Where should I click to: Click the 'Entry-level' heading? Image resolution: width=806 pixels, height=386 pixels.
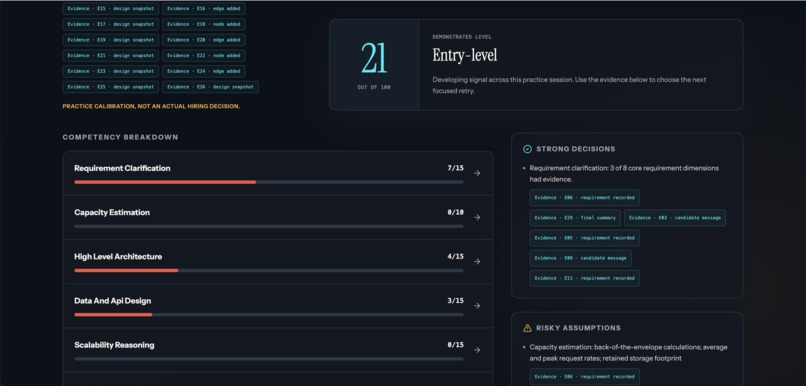tap(465, 55)
